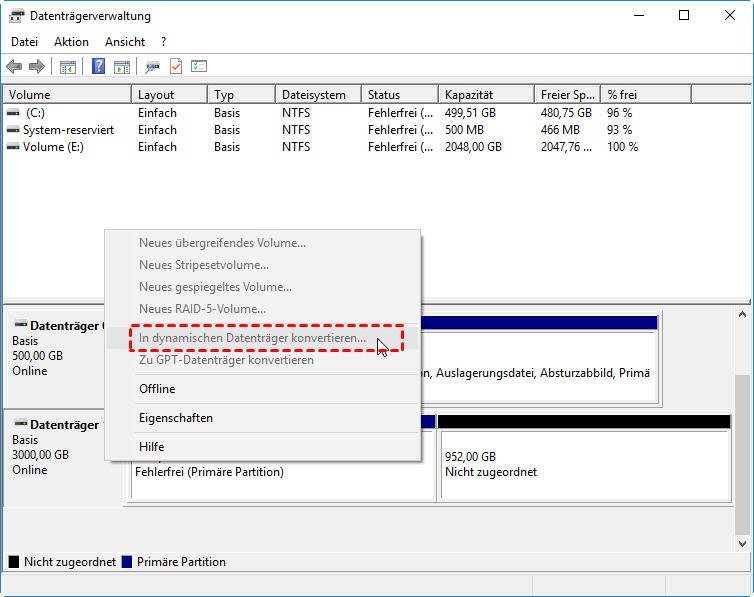
Task: Sort by the Typ column header
Action: pos(241,95)
